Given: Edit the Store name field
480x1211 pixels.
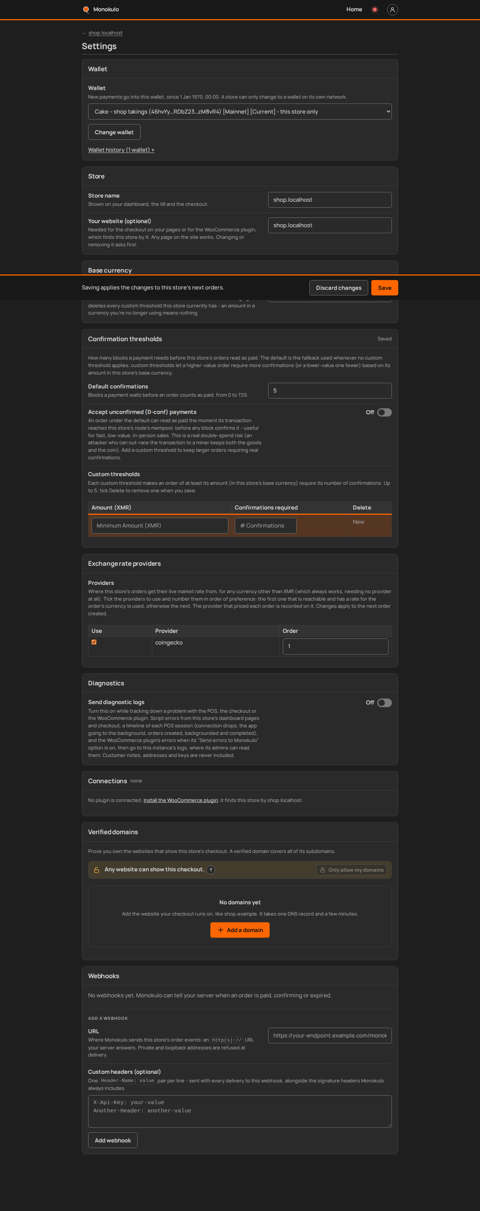Looking at the screenshot, I should [330, 200].
